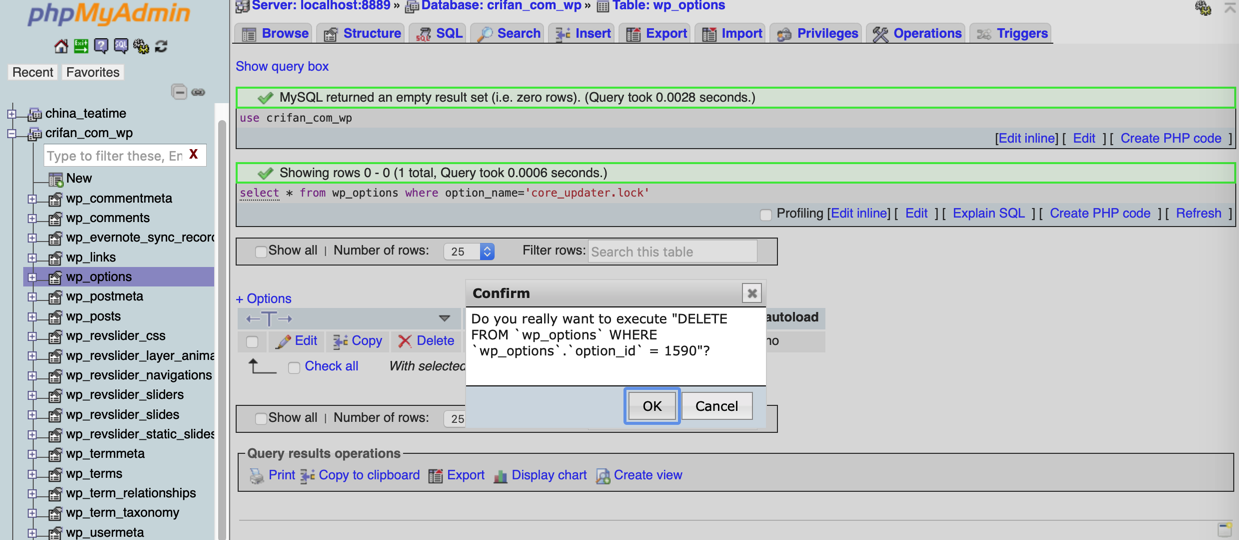The height and width of the screenshot is (540, 1239).
Task: Go to phpMyAdmin home icon
Action: click(61, 46)
